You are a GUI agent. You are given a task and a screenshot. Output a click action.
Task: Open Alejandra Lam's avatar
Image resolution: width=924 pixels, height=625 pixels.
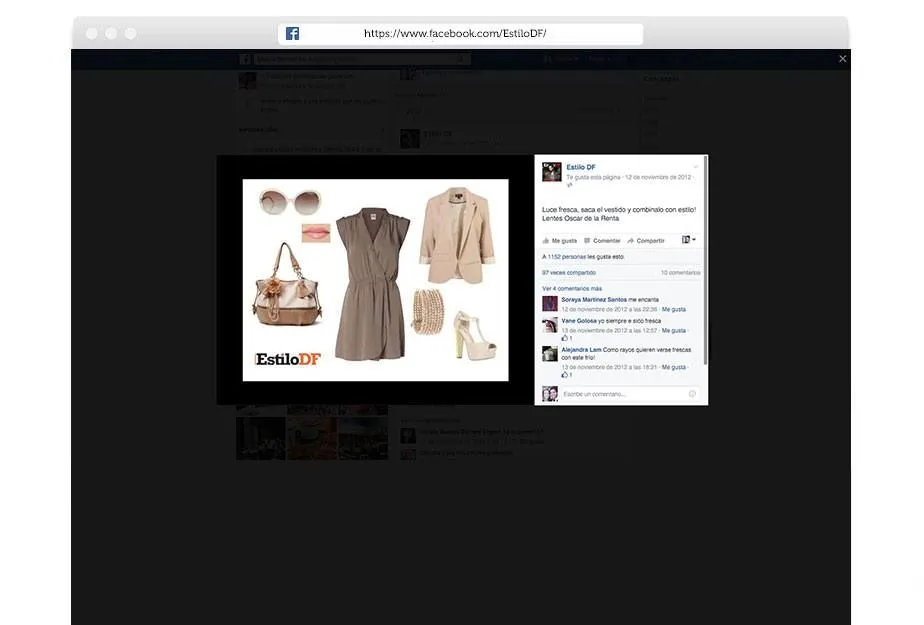click(550, 353)
